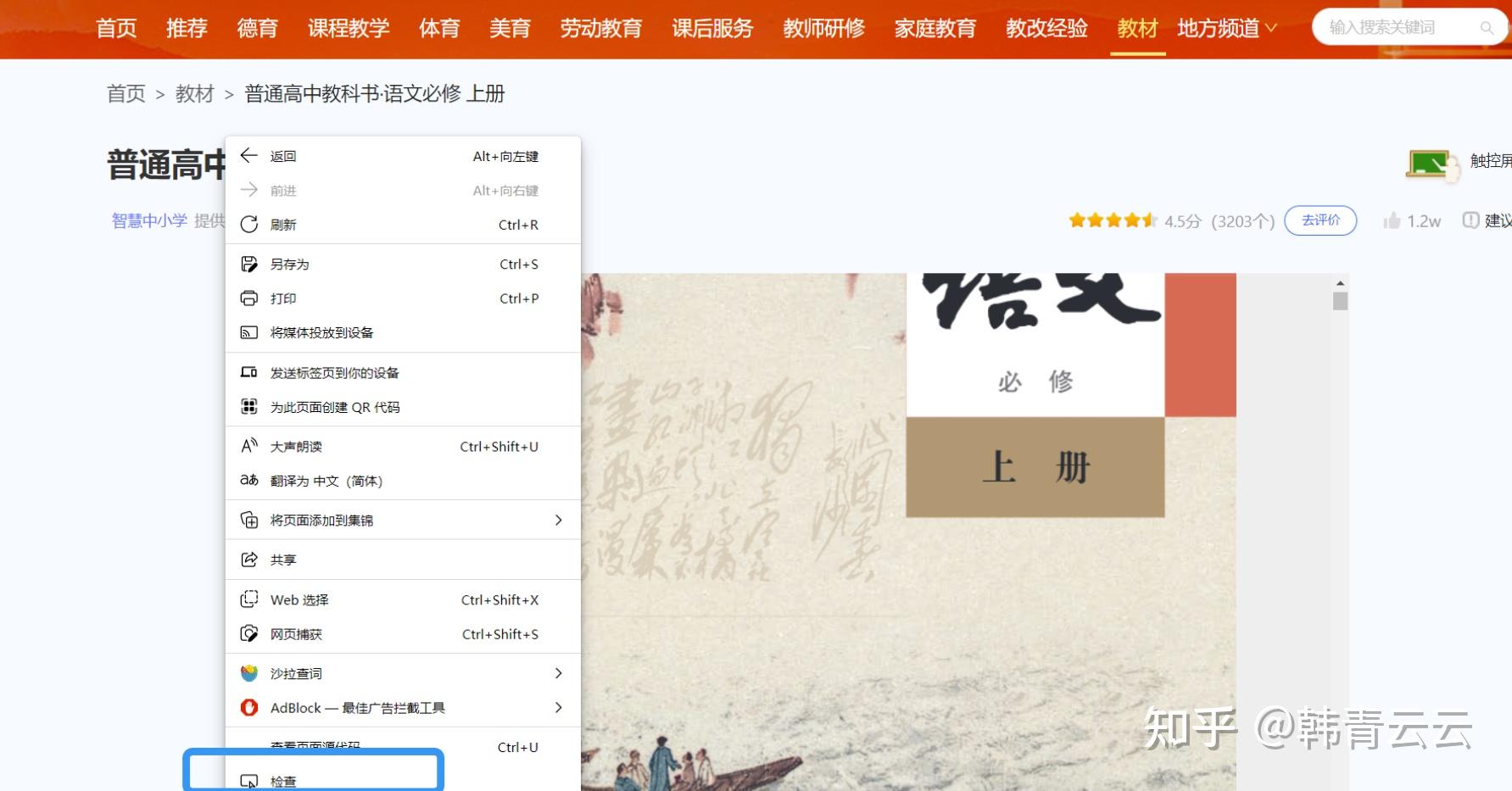Expand the AdBlock submenu arrow

point(558,707)
